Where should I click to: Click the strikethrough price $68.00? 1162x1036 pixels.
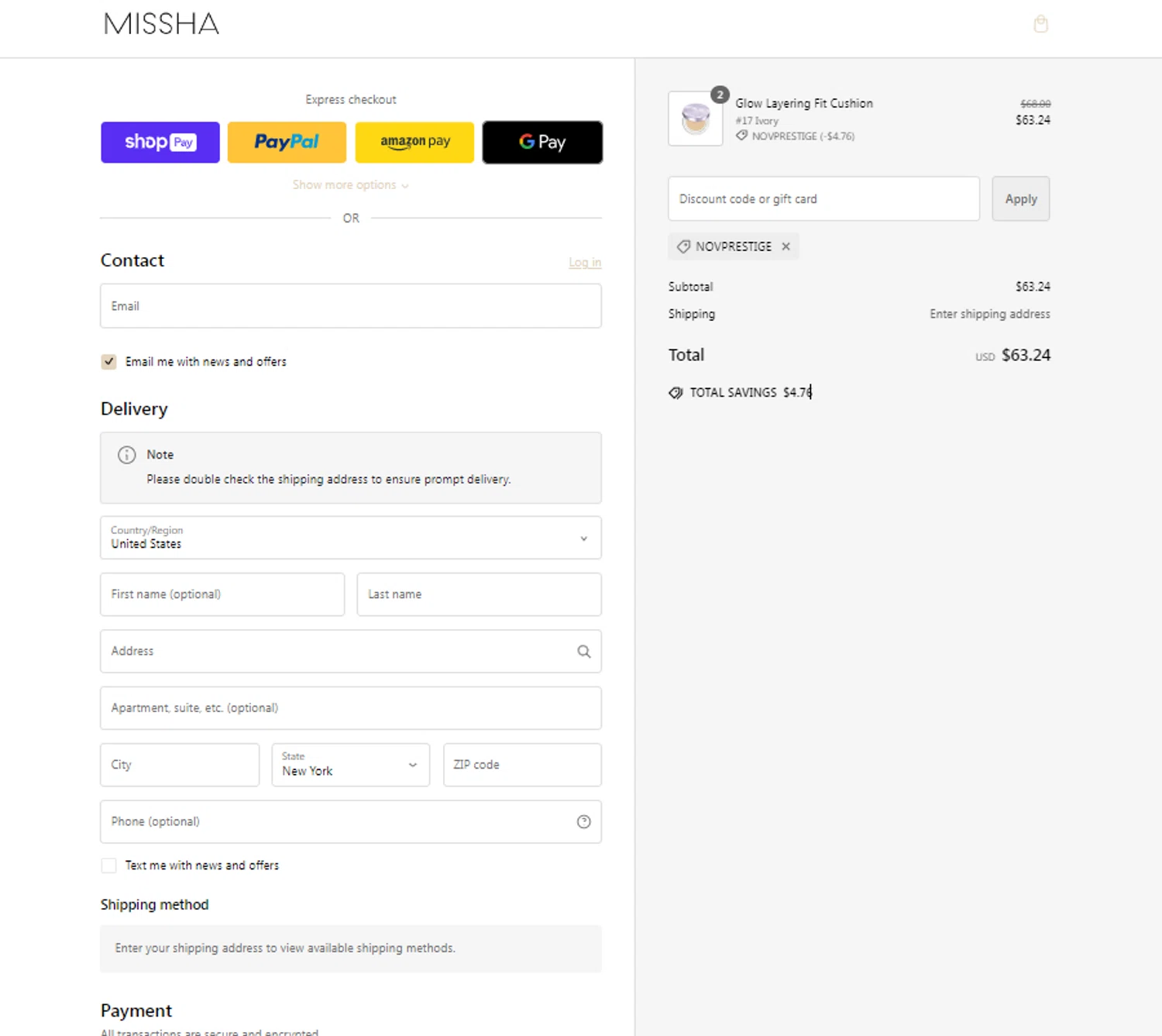coord(1035,104)
